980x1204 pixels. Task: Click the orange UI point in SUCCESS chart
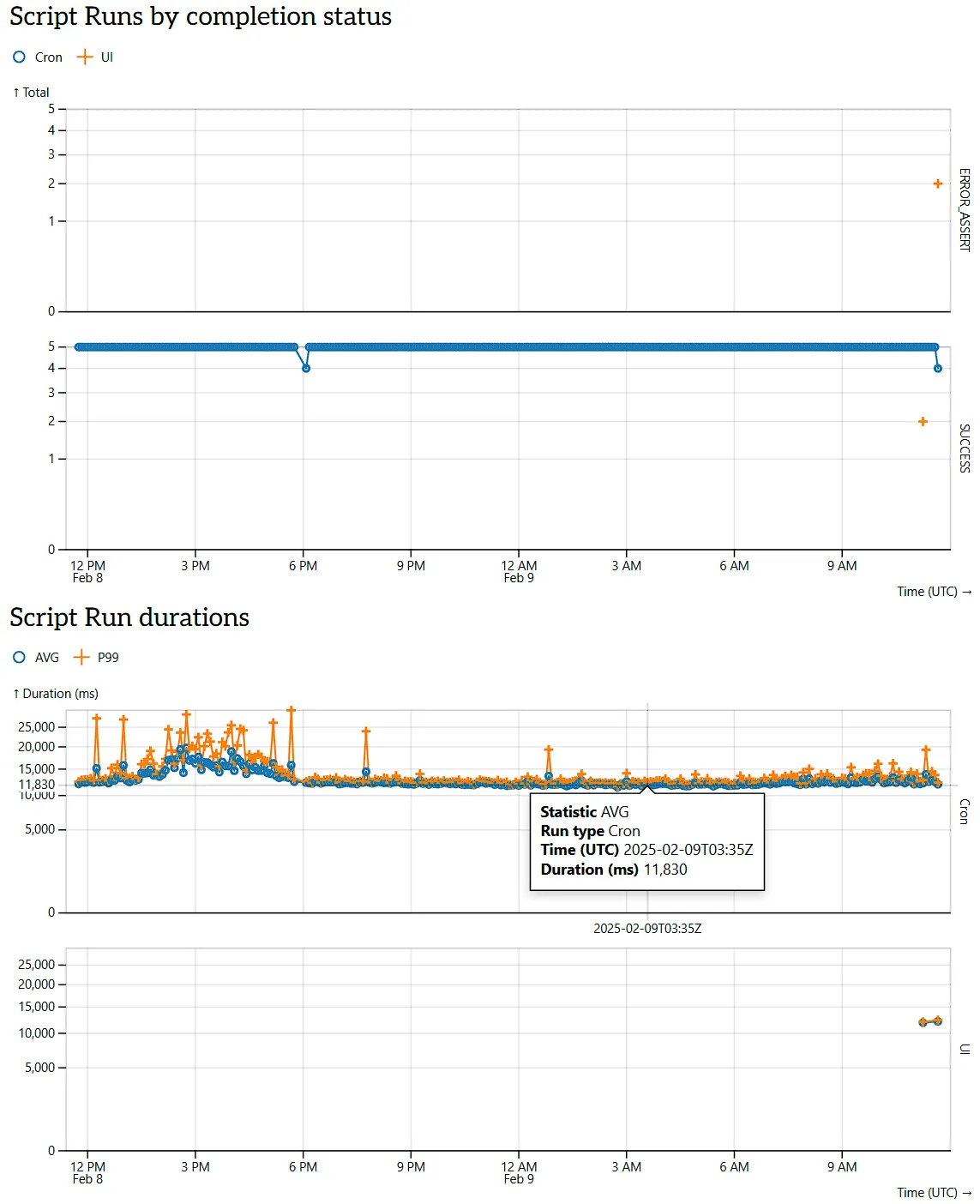coord(923,422)
